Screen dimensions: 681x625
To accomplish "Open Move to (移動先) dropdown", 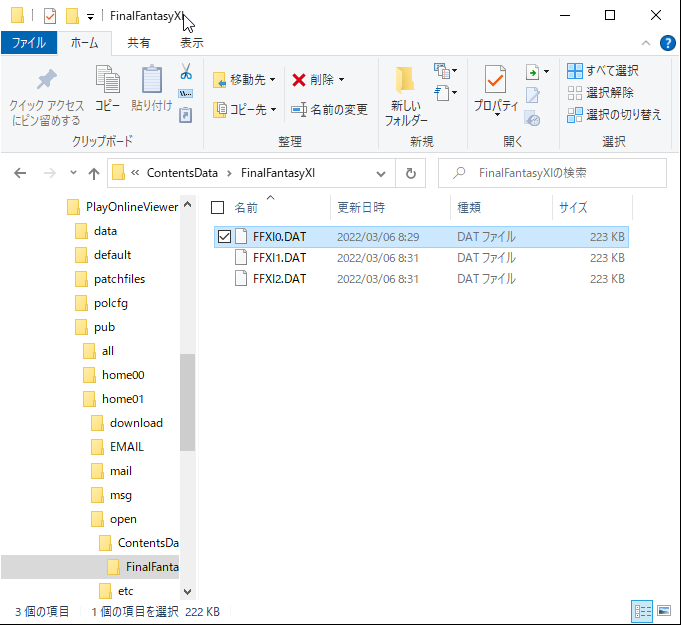I will click(244, 79).
